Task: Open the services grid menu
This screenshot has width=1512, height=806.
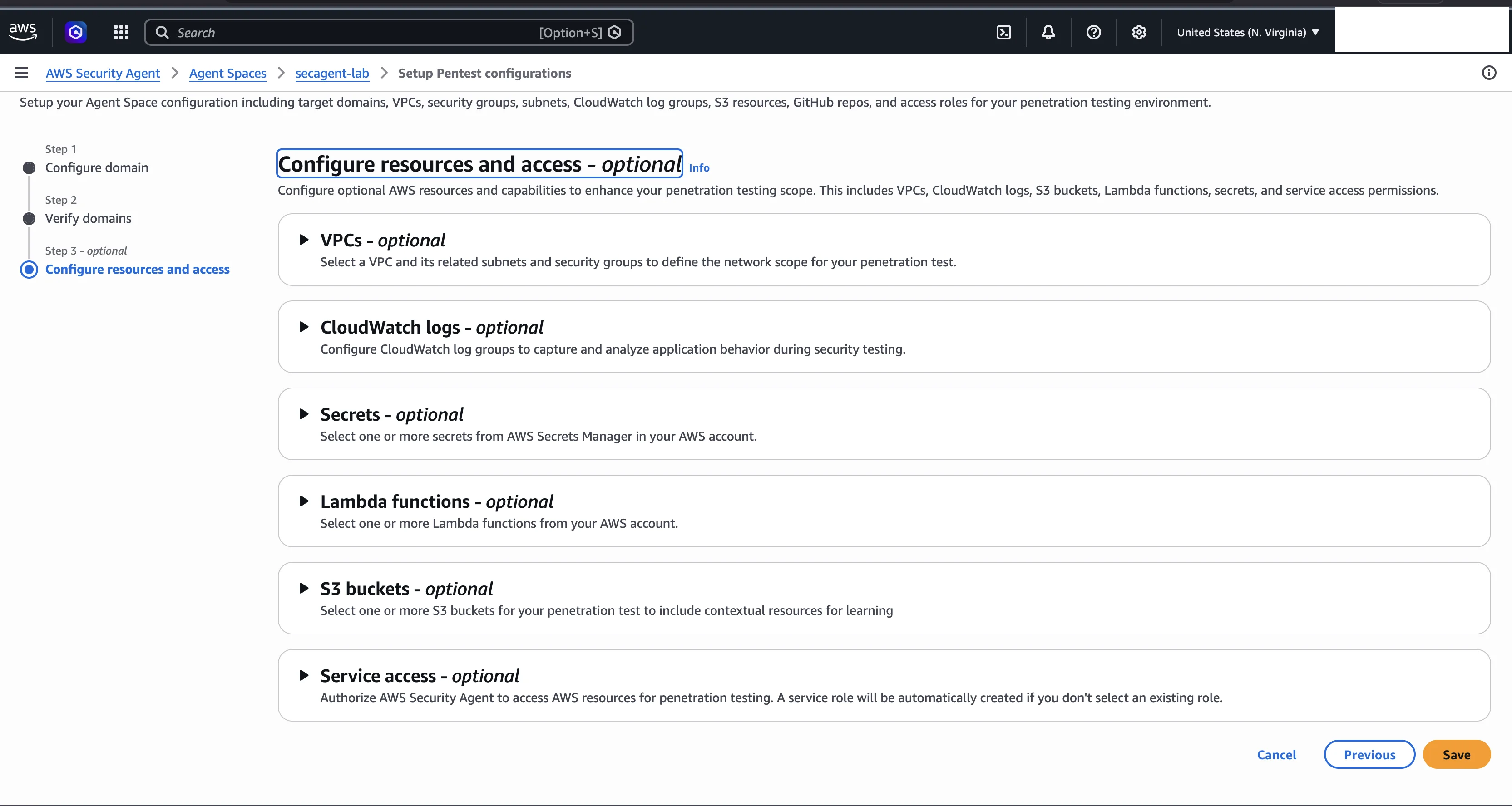Action: (x=121, y=32)
